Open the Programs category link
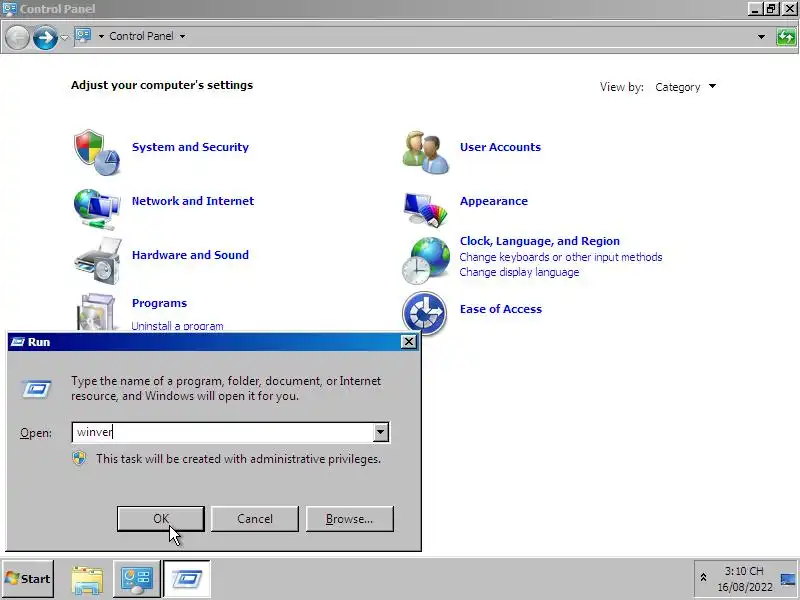 (x=159, y=303)
